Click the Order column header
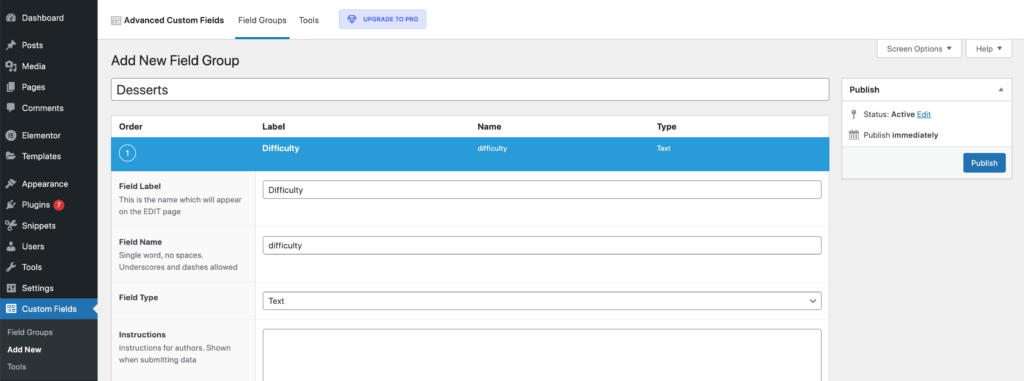Image resolution: width=1024 pixels, height=381 pixels. [x=131, y=126]
